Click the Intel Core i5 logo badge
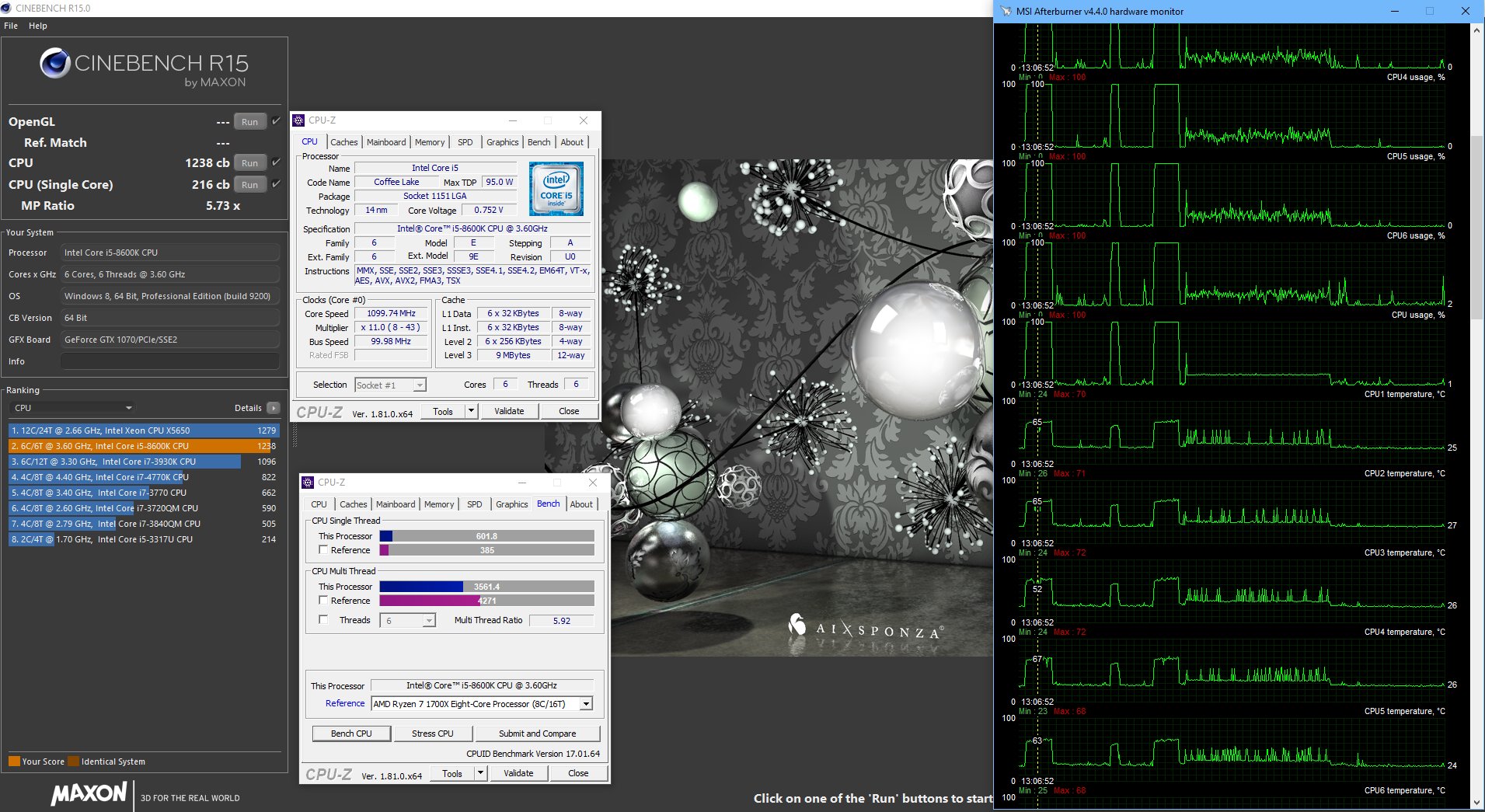The height and width of the screenshot is (812, 1485). [556, 189]
